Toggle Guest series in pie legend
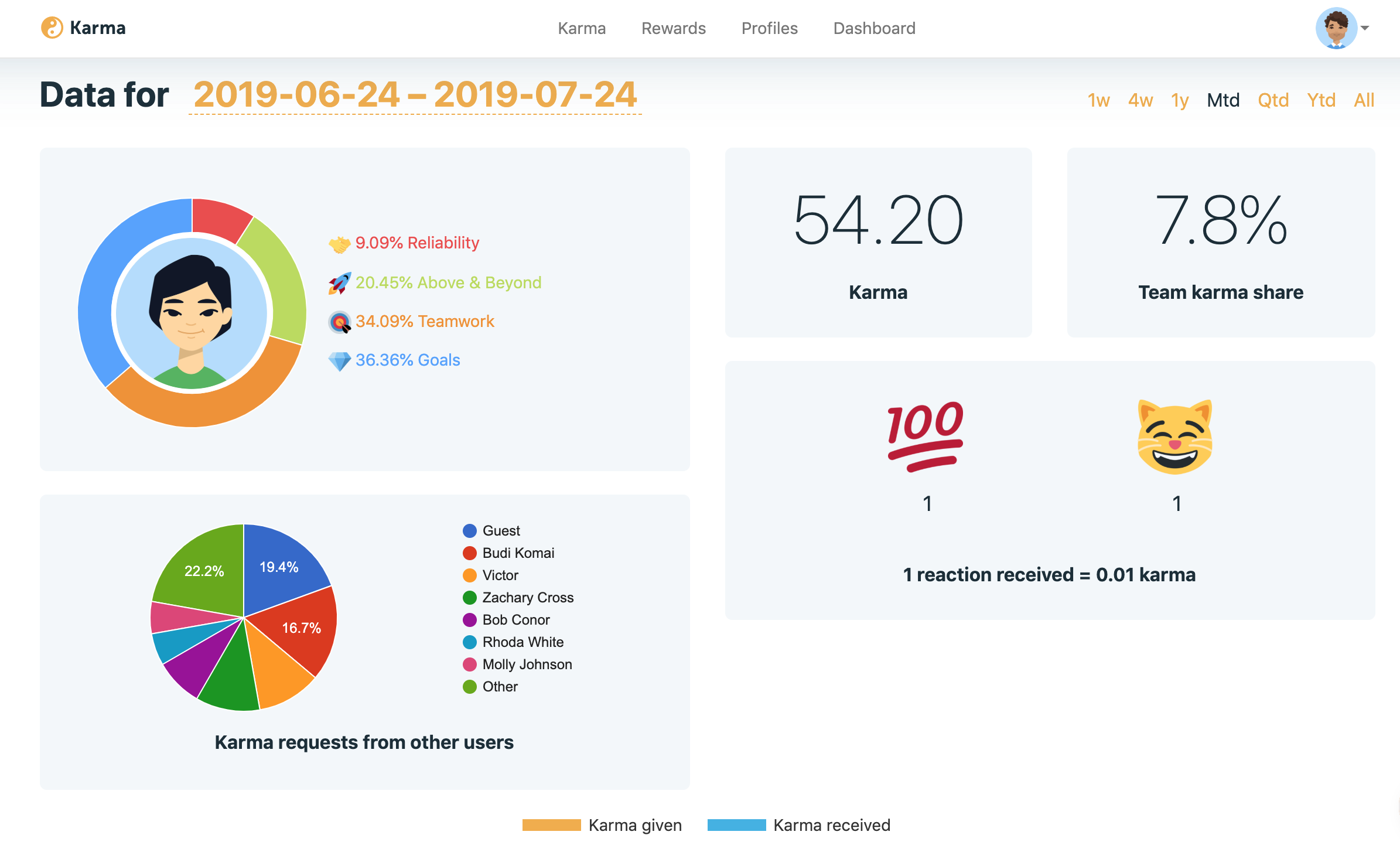 (x=500, y=531)
